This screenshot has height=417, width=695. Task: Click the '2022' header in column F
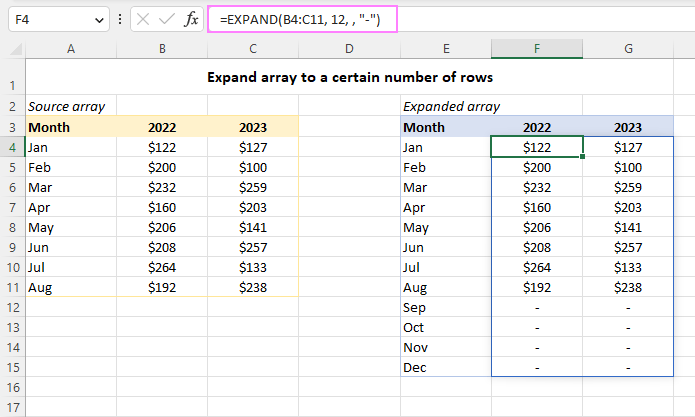[537, 127]
